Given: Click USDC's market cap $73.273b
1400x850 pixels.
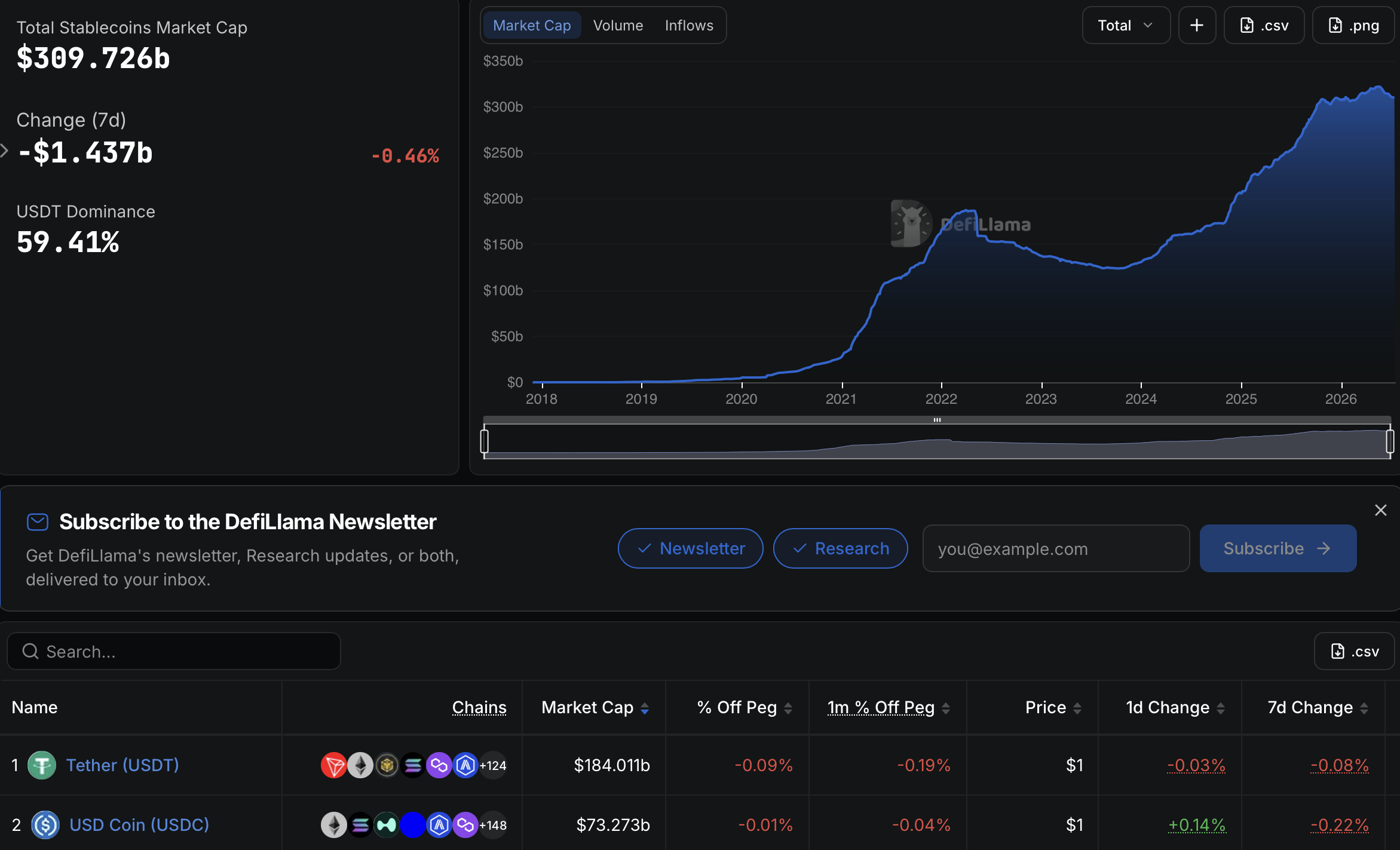Looking at the screenshot, I should point(613,825).
